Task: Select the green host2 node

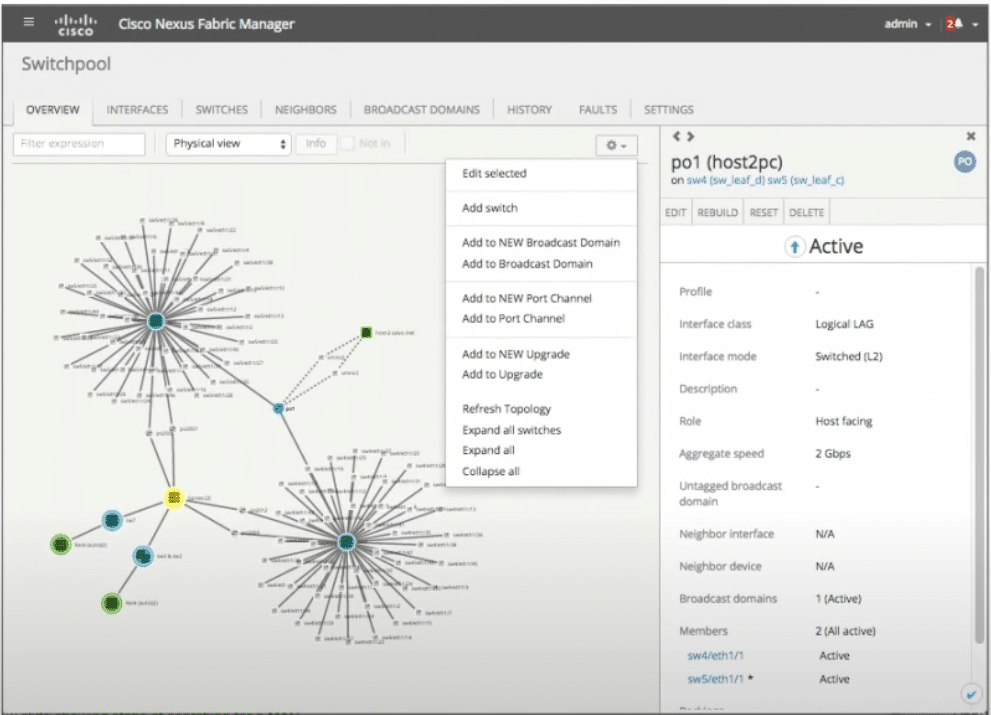Action: (366, 333)
